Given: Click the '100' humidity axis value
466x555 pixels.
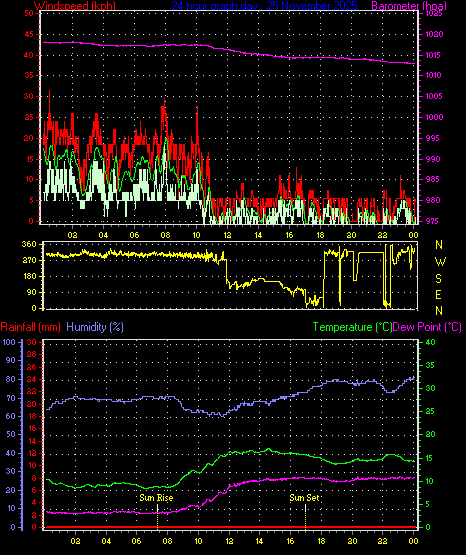Looking at the screenshot, I should point(9,342).
